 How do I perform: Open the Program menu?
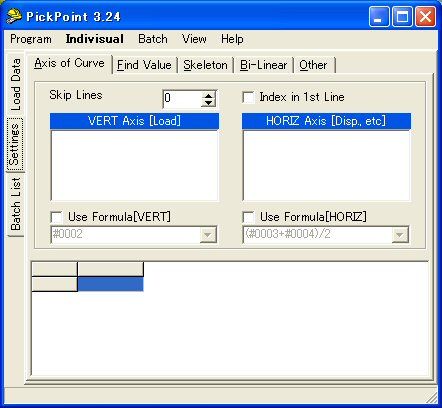pos(31,39)
